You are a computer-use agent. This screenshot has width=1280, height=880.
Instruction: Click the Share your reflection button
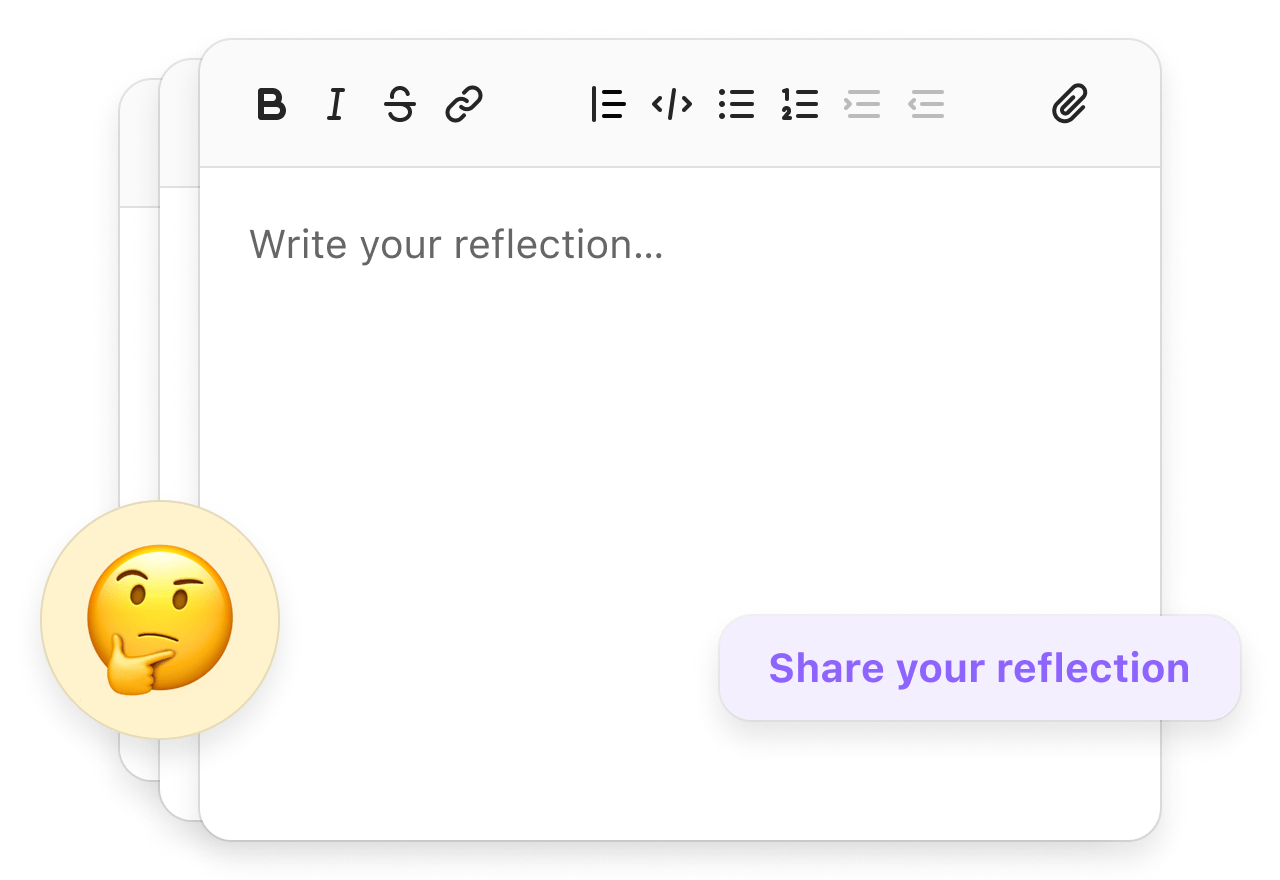click(980, 667)
